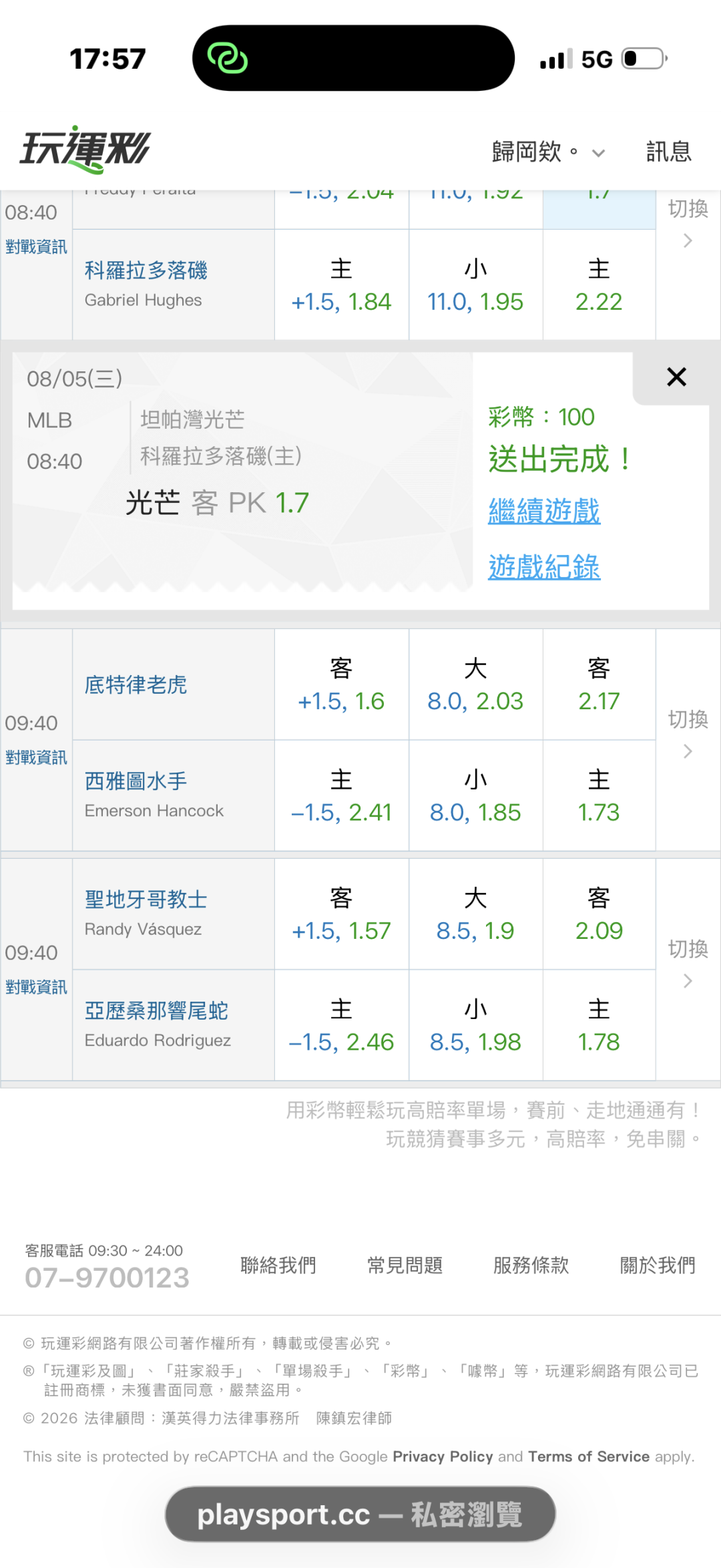Image resolution: width=721 pixels, height=1568 pixels.
Task: Pick Tigers 客 2.17 moneyline
Action: click(x=599, y=684)
